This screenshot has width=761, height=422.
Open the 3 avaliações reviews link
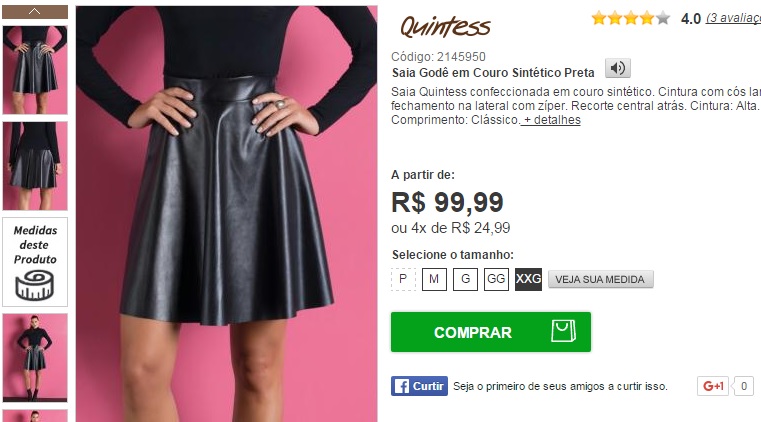click(x=733, y=18)
